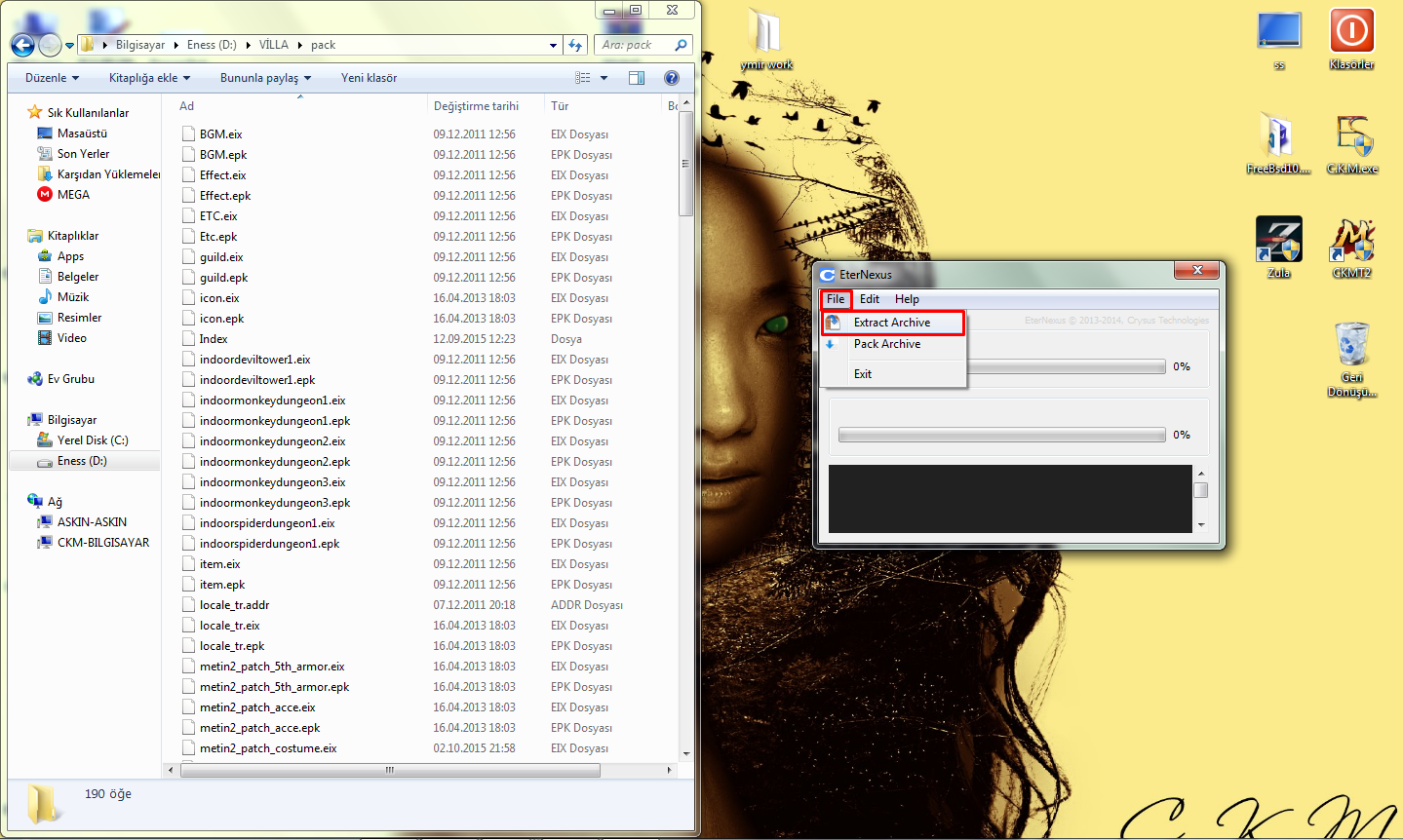Open the ymir work desktop folder
Screen dimensions: 1403x840
pyautogui.click(x=766, y=40)
